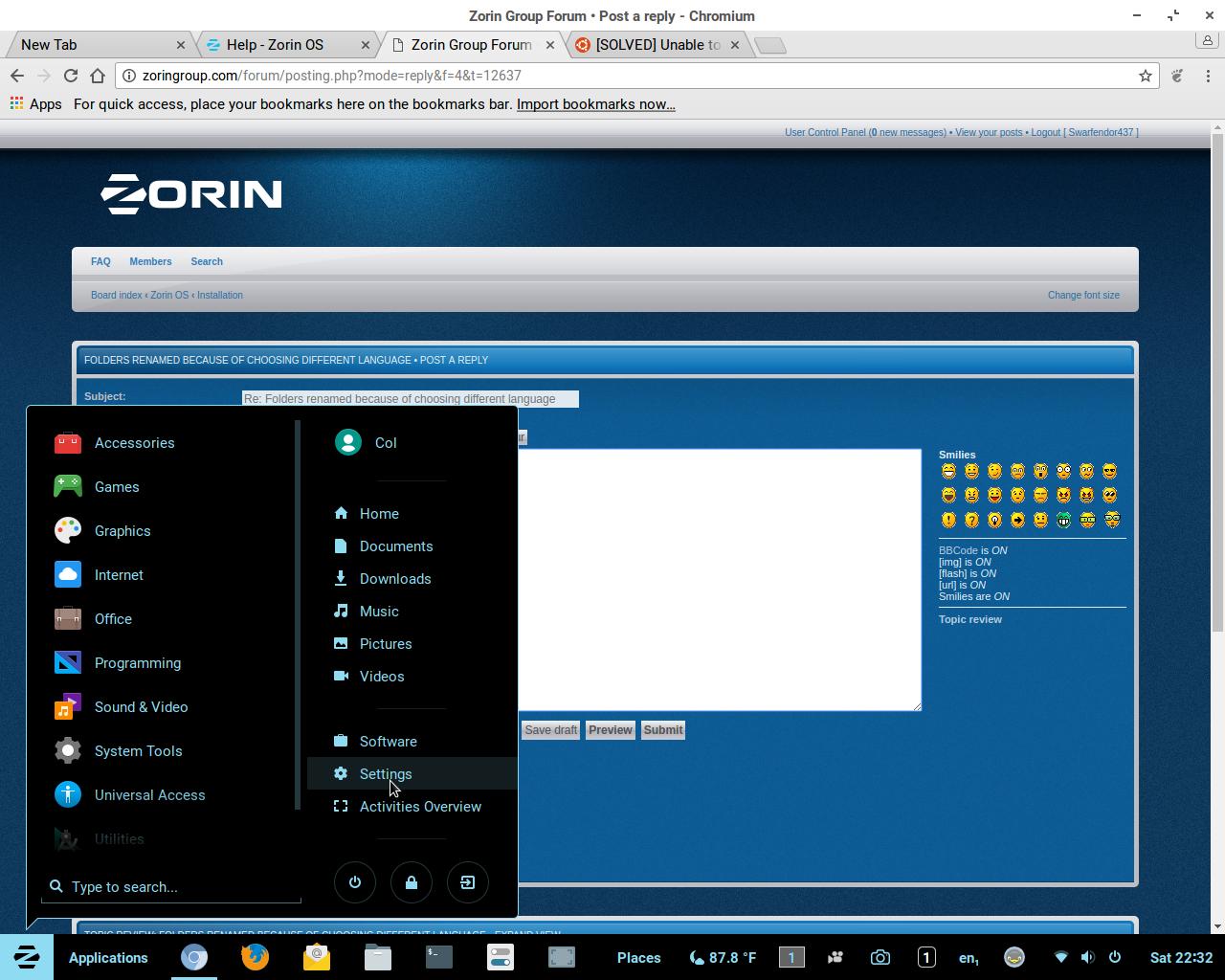Switch to Chromium in the taskbar

pos(194,957)
